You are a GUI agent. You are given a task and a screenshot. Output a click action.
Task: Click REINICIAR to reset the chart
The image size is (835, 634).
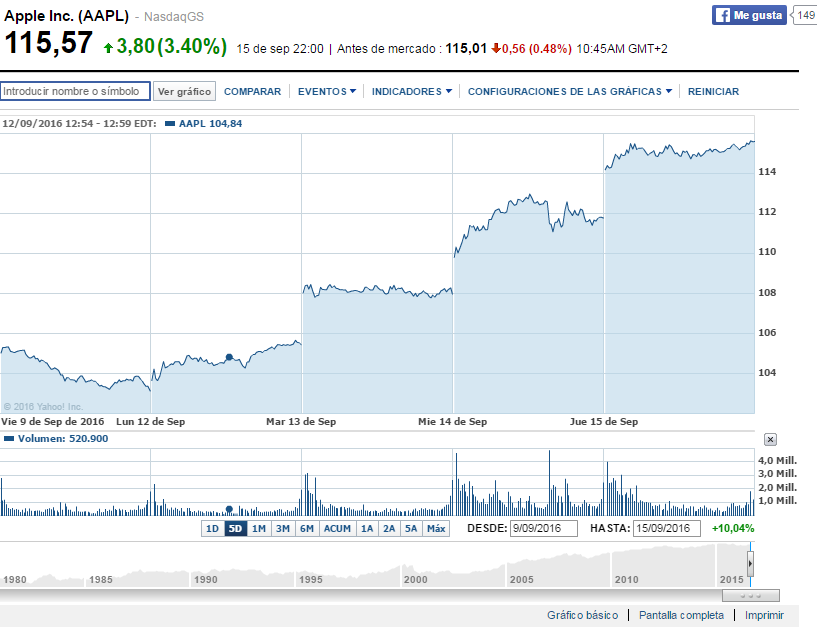pyautogui.click(x=713, y=92)
